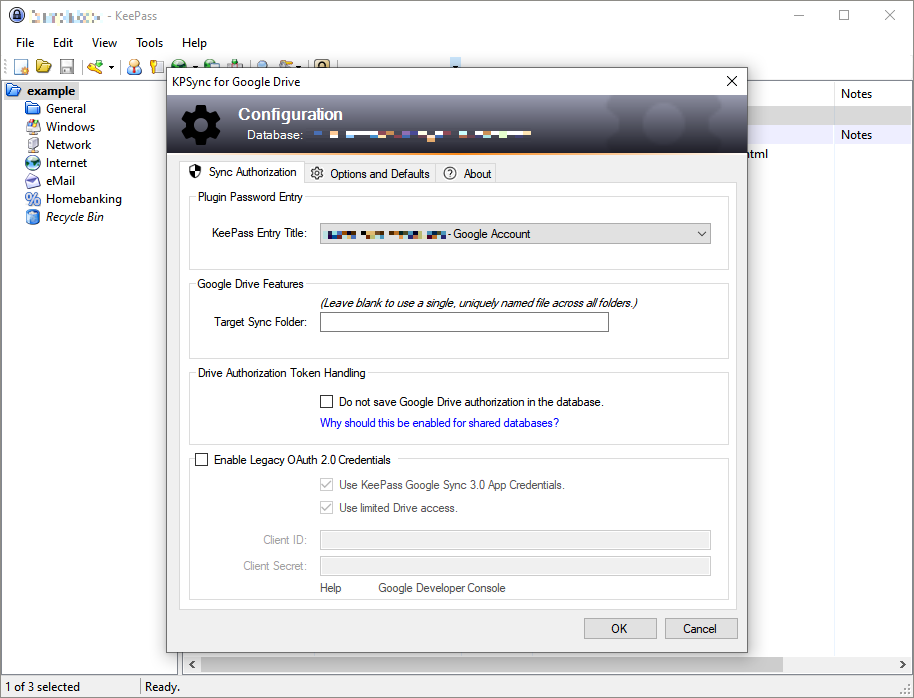The image size is (914, 698).
Task: Select the eMail group in tree
Action: point(60,181)
